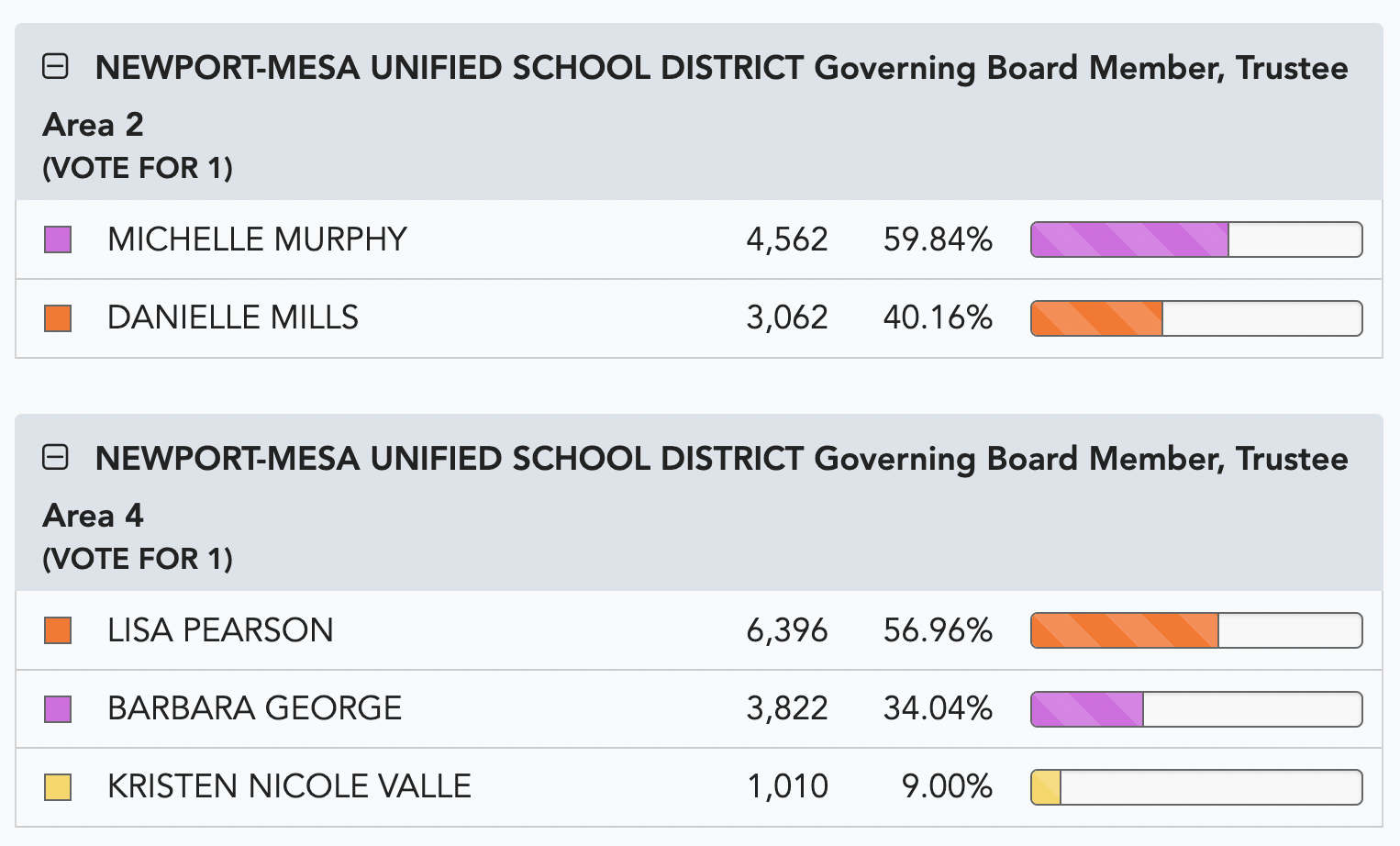The image size is (1400, 846).
Task: Select the Lisa Pearson candidate name
Action: coord(220,630)
